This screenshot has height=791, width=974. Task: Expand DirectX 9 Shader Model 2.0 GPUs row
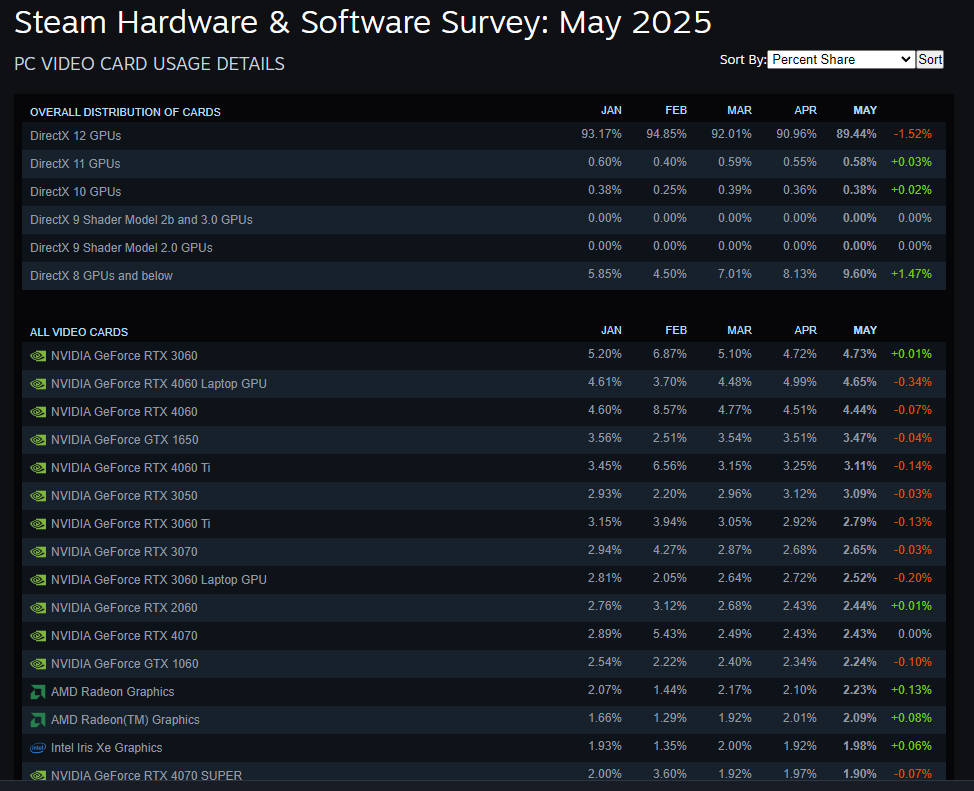[483, 247]
